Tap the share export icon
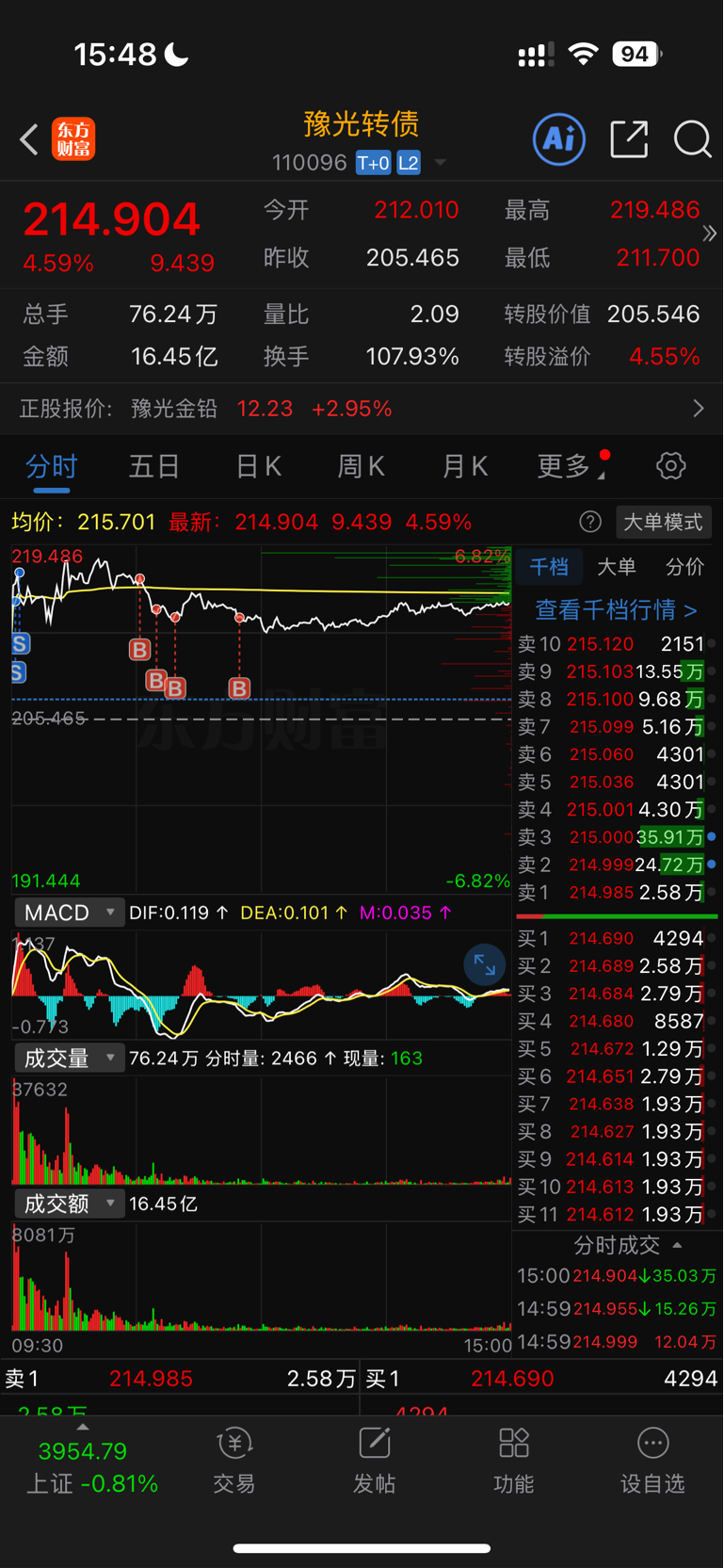724x1568 pixels. pos(629,139)
